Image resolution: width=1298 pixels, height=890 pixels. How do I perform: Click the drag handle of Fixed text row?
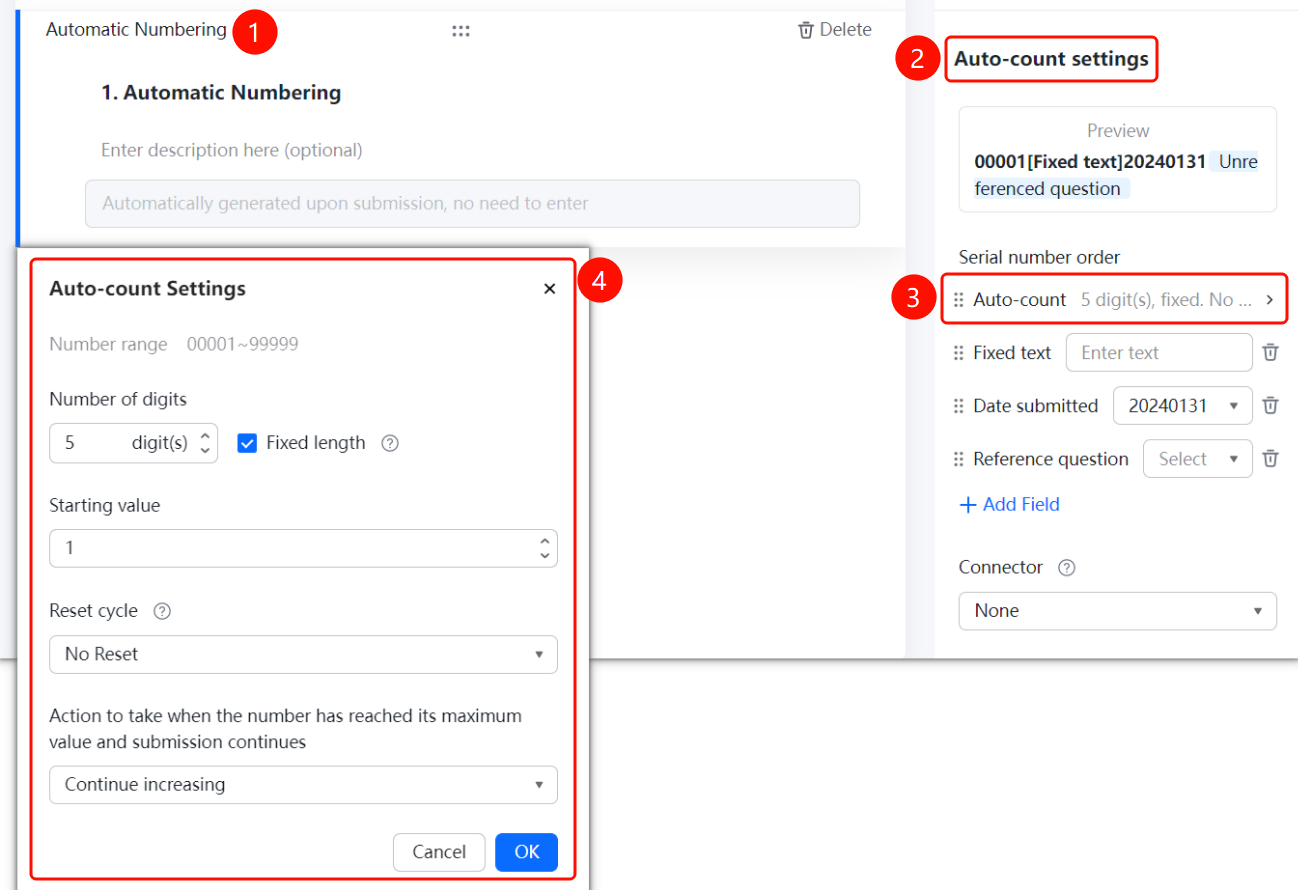click(959, 353)
